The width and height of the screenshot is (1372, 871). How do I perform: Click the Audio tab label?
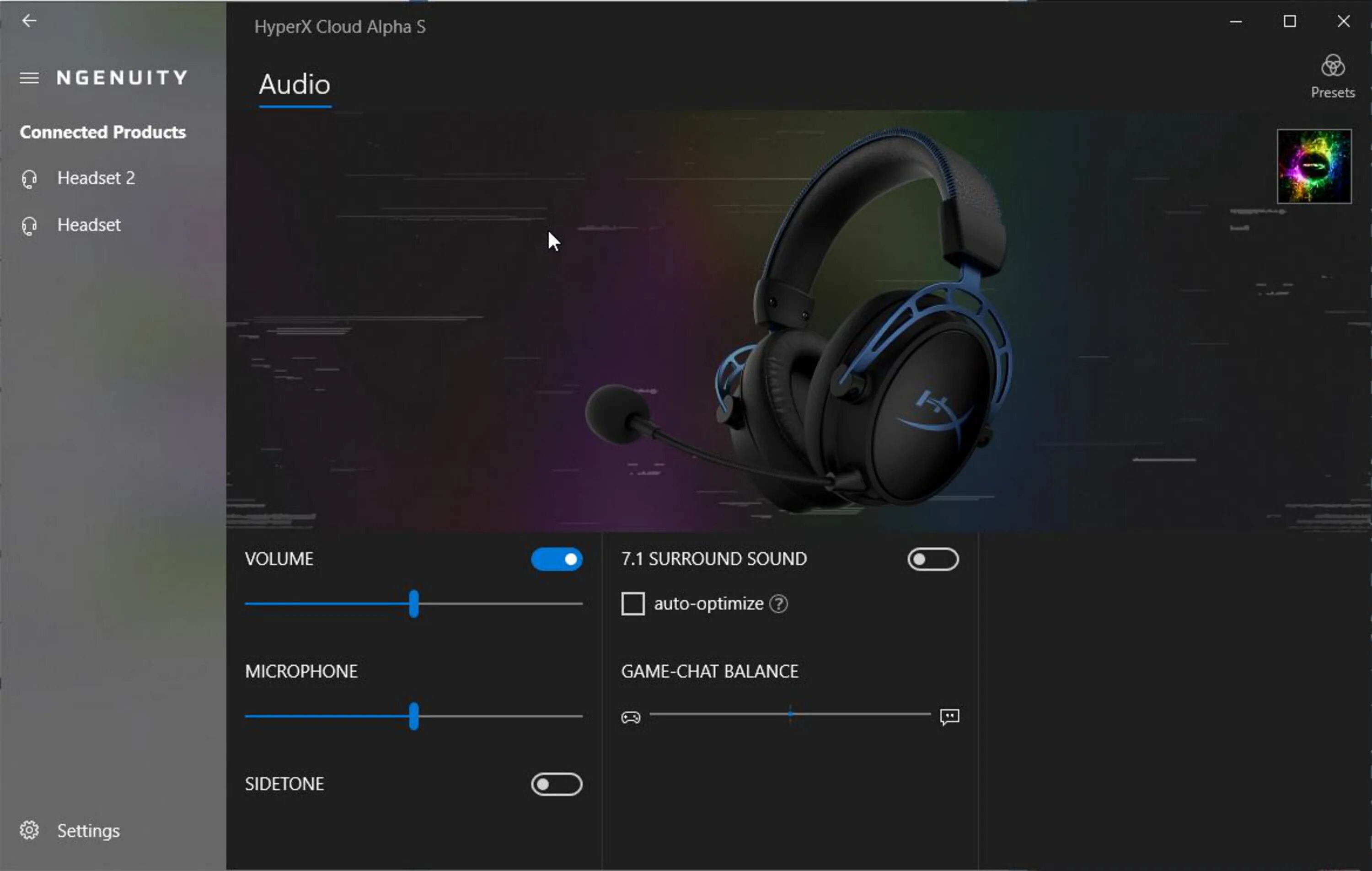(294, 84)
